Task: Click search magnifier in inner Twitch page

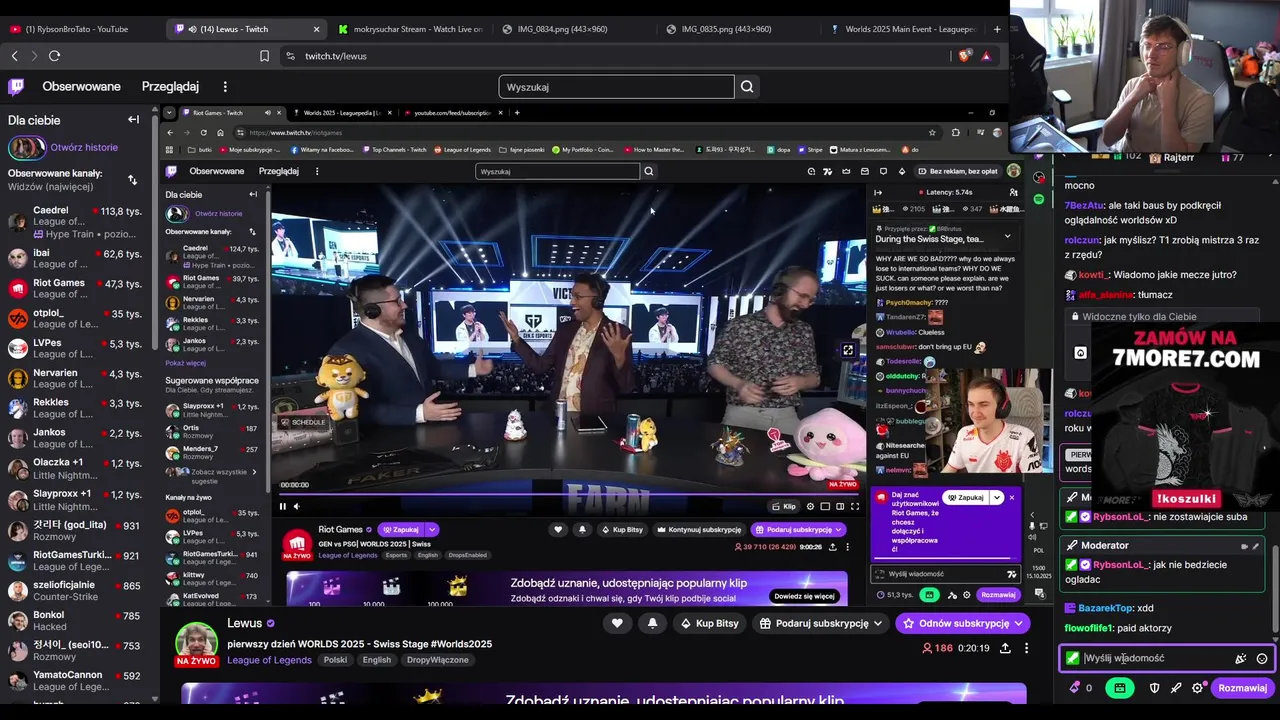Action: point(648,171)
